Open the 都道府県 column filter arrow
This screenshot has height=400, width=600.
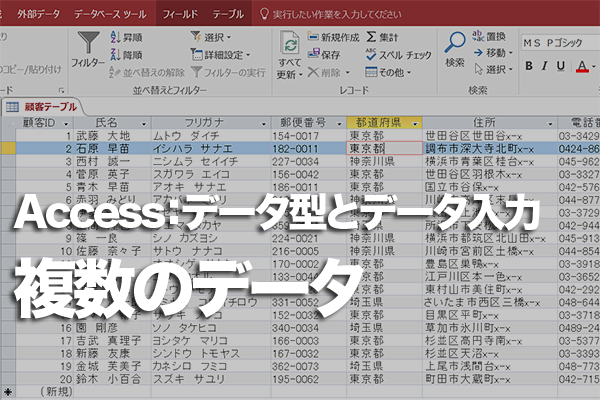coord(415,124)
